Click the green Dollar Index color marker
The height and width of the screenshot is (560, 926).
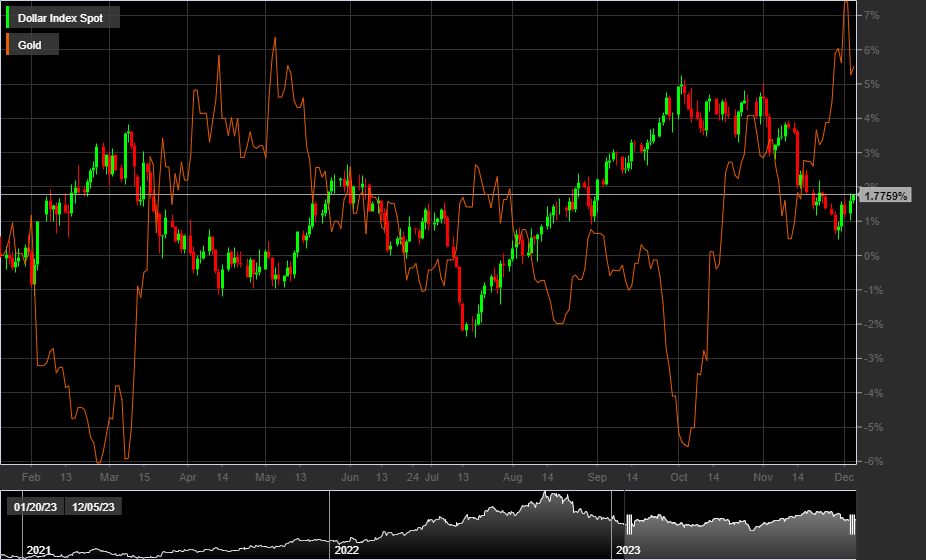click(x=9, y=18)
